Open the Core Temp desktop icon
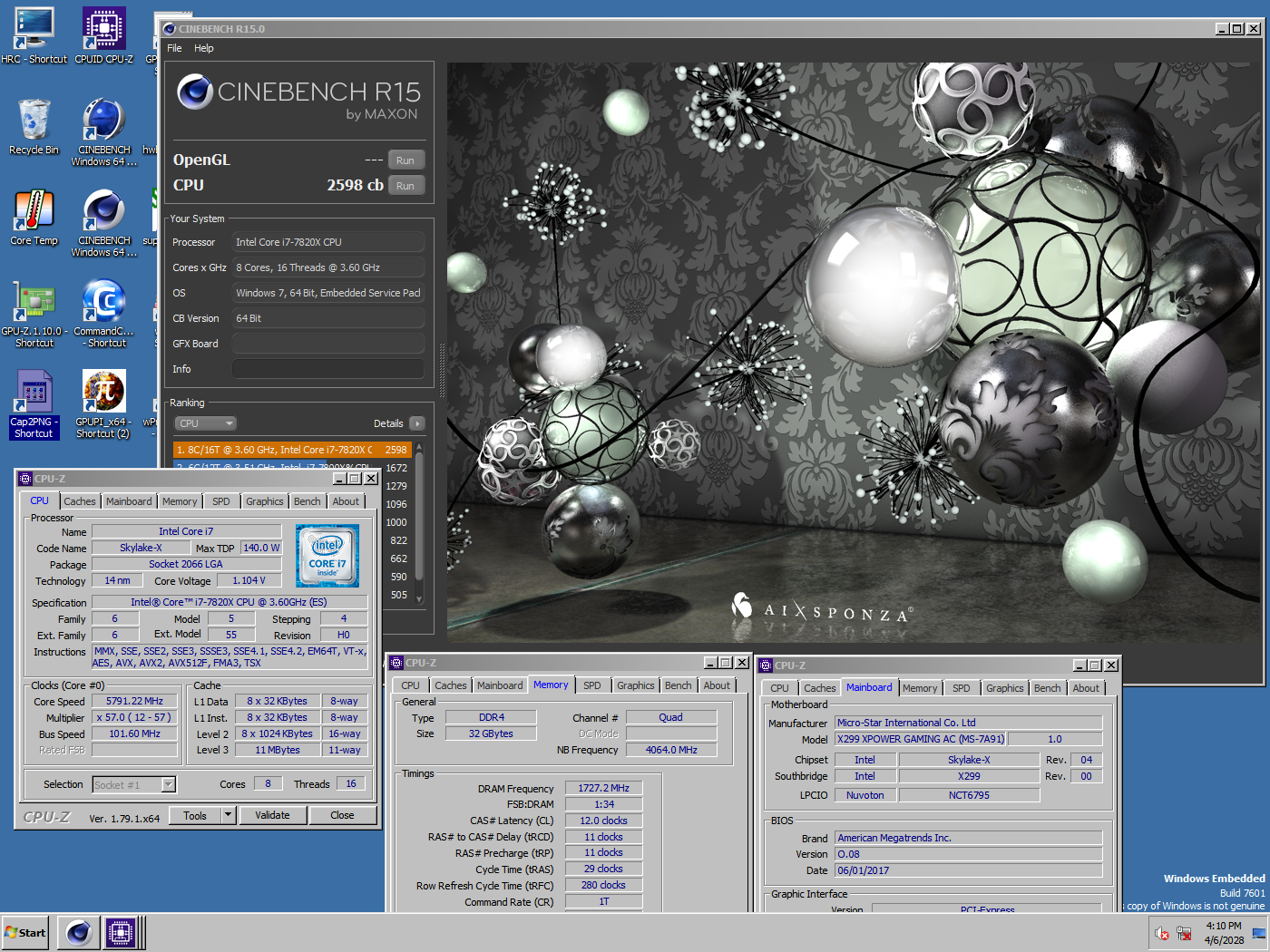Screen dimensions: 1270x952 [x=34, y=218]
